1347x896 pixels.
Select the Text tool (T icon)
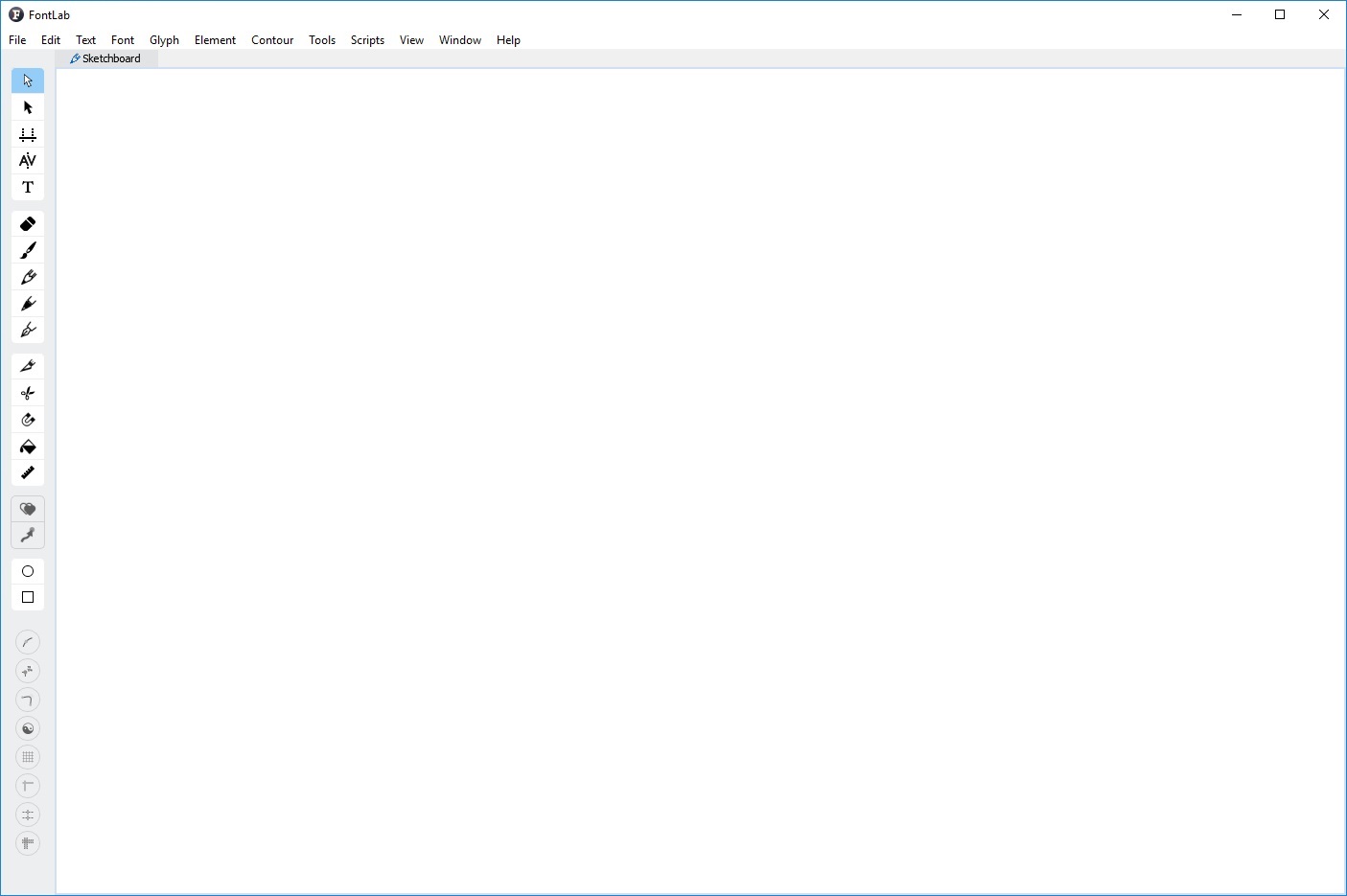point(28,188)
